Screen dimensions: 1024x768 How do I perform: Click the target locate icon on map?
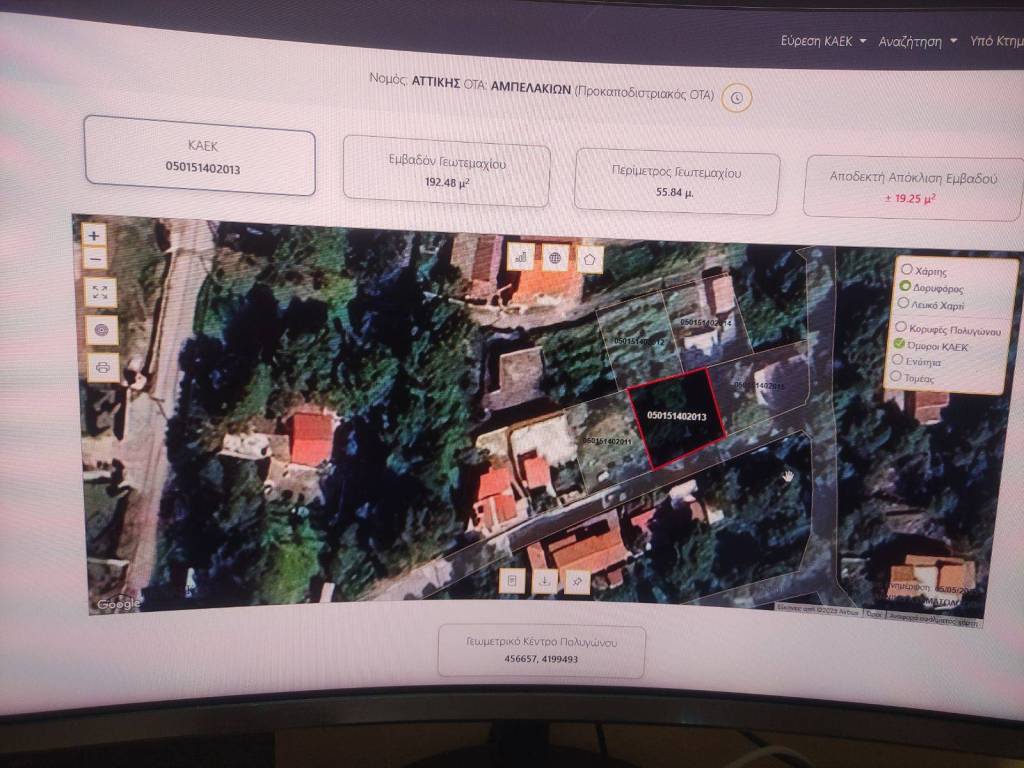pos(101,329)
